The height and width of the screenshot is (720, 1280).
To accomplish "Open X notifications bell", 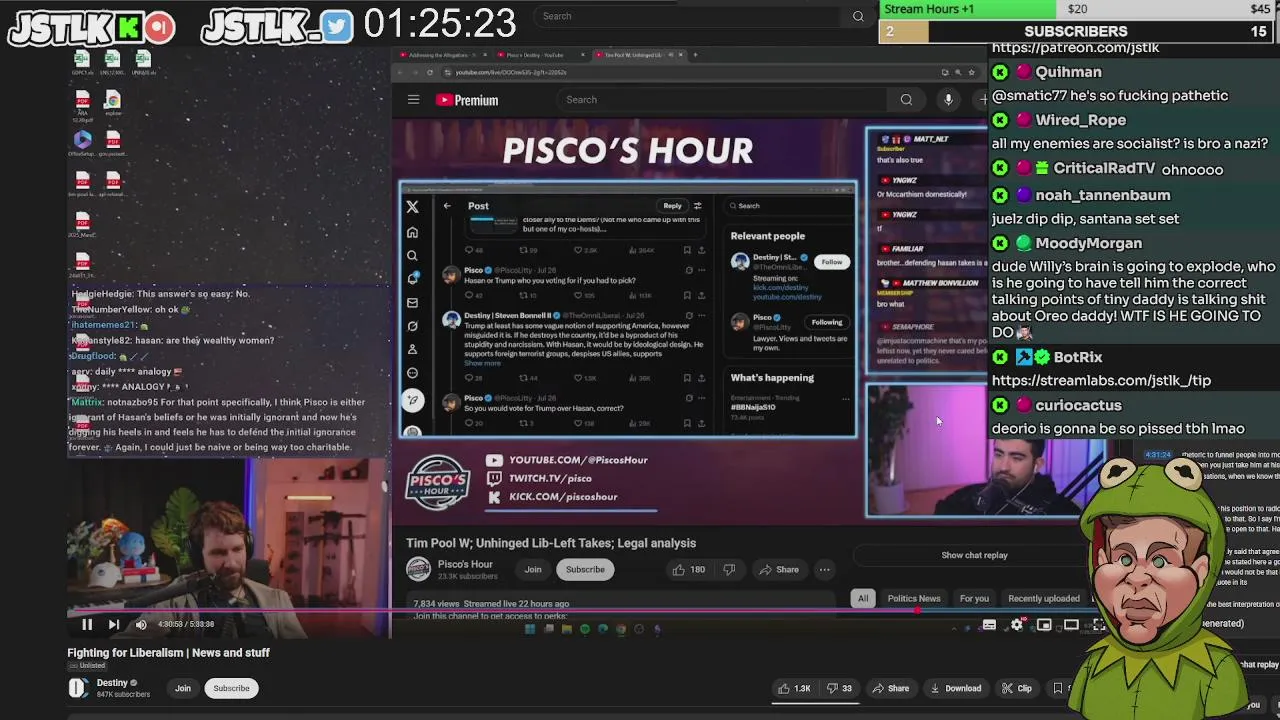I will (x=412, y=279).
